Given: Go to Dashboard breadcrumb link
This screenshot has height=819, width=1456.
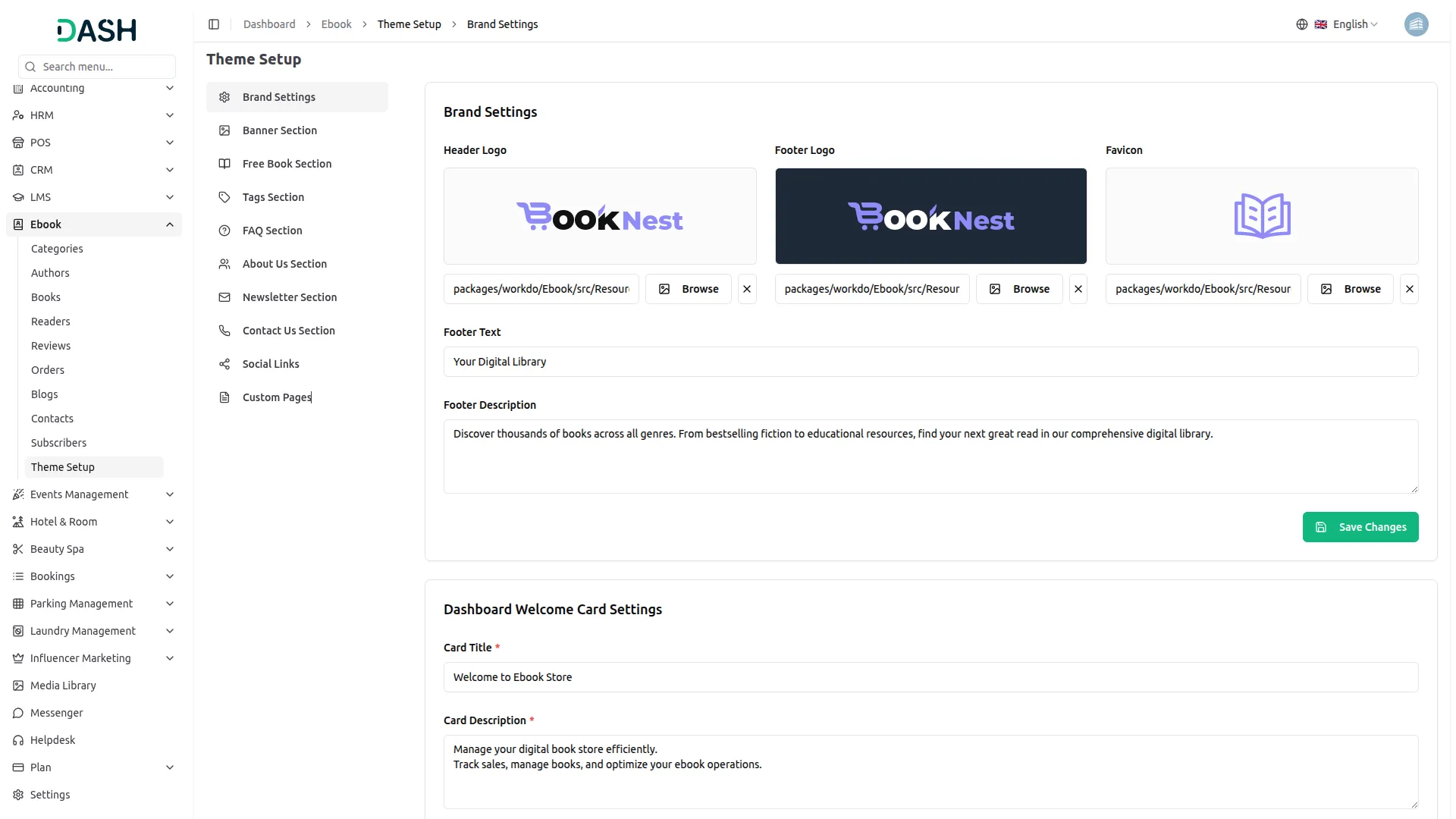Looking at the screenshot, I should click(269, 24).
